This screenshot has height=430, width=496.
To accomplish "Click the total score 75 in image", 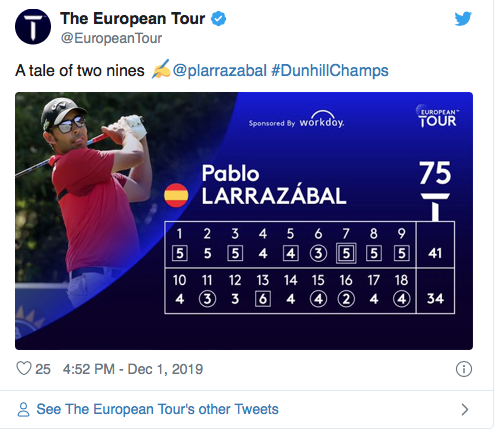I will pyautogui.click(x=435, y=173).
